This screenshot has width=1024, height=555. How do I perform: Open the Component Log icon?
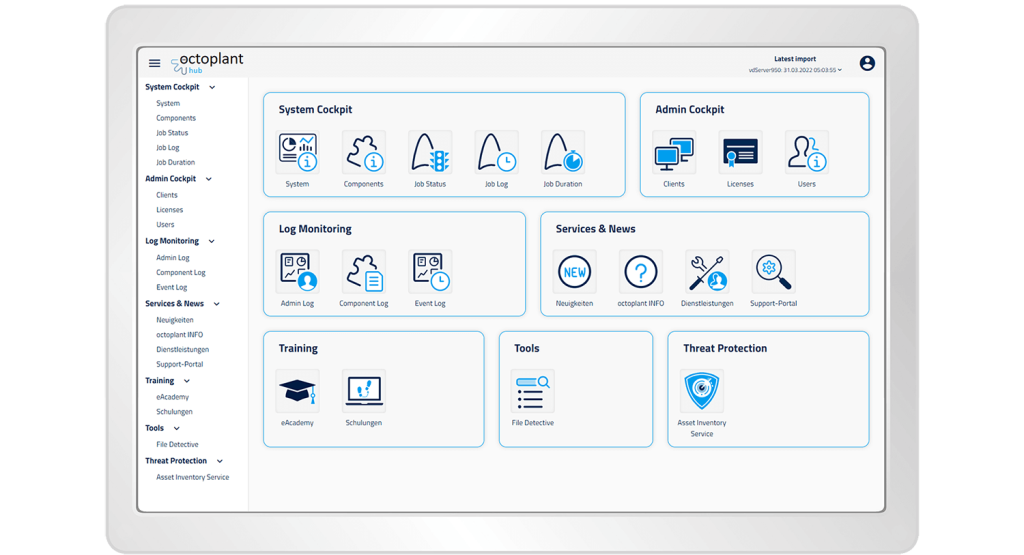(x=364, y=272)
